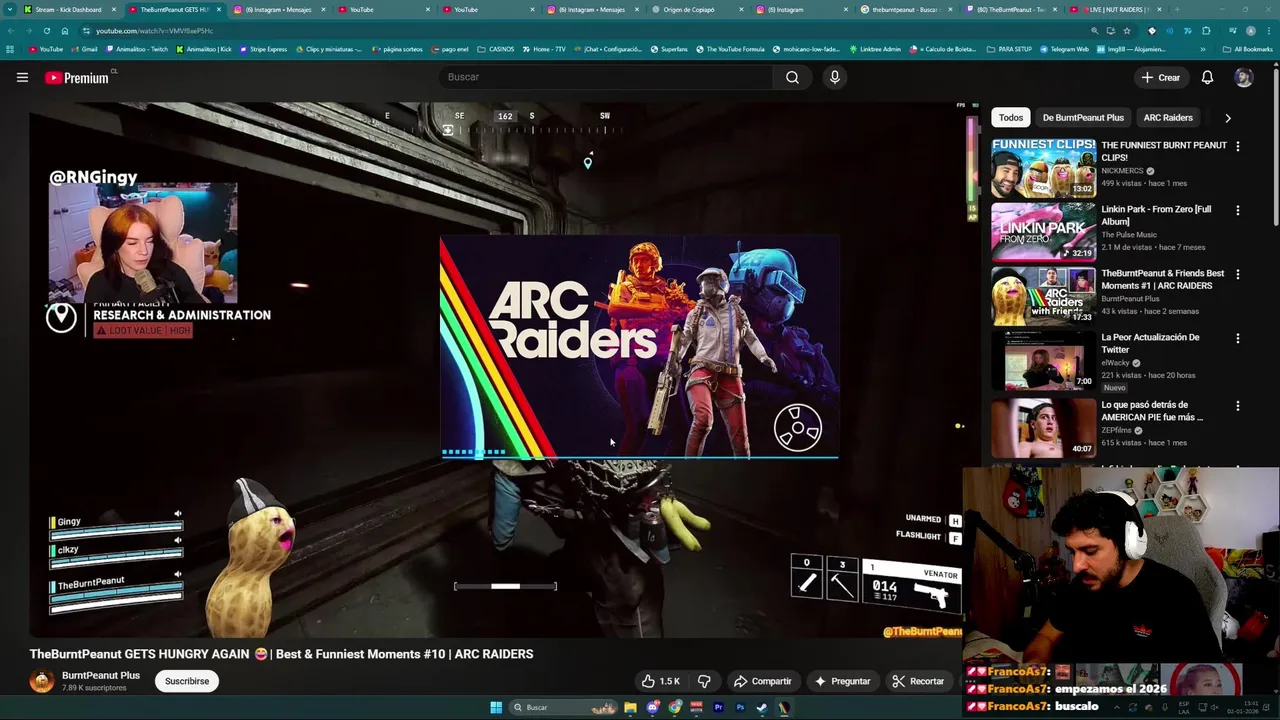Open YouTube notifications bell
Viewport: 1280px width, 720px height.
coord(1207,77)
